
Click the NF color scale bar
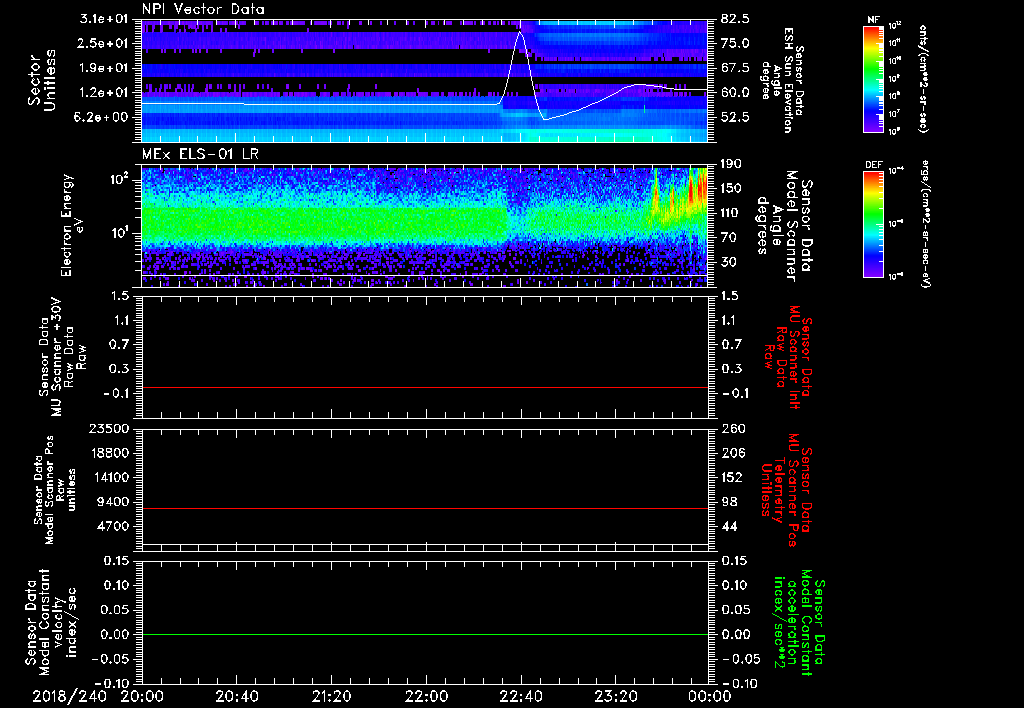(x=873, y=80)
